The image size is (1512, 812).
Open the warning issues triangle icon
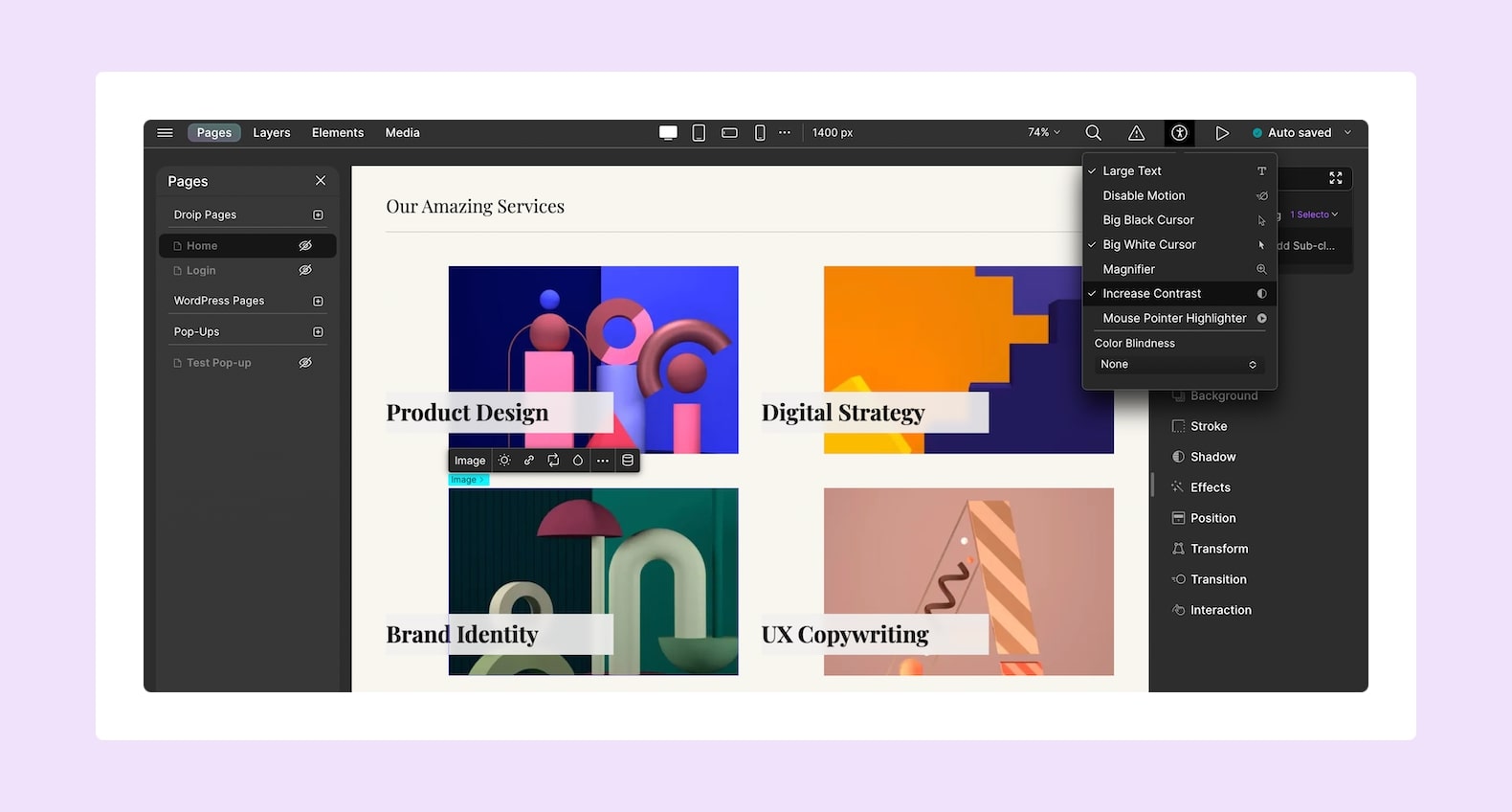pos(1136,133)
